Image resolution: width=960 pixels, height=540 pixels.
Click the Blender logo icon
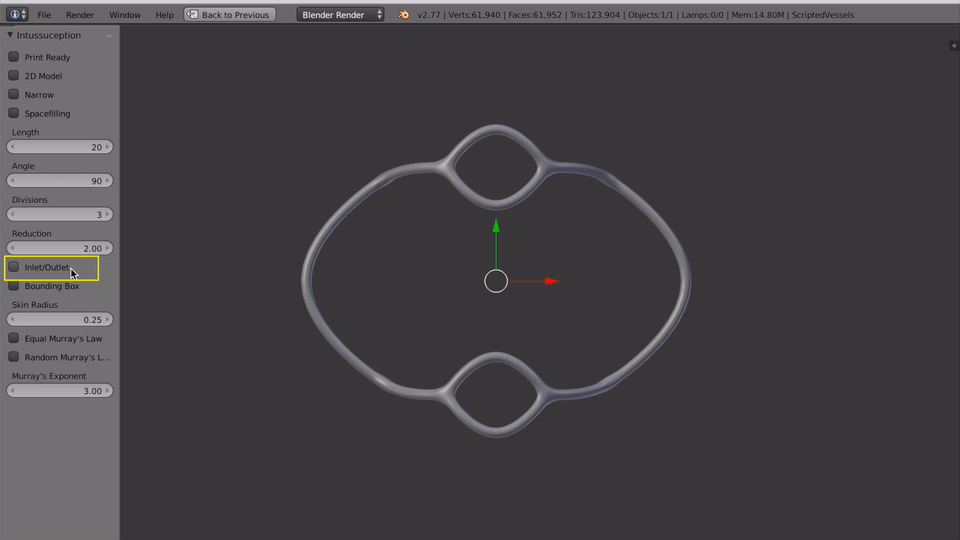tap(404, 14)
